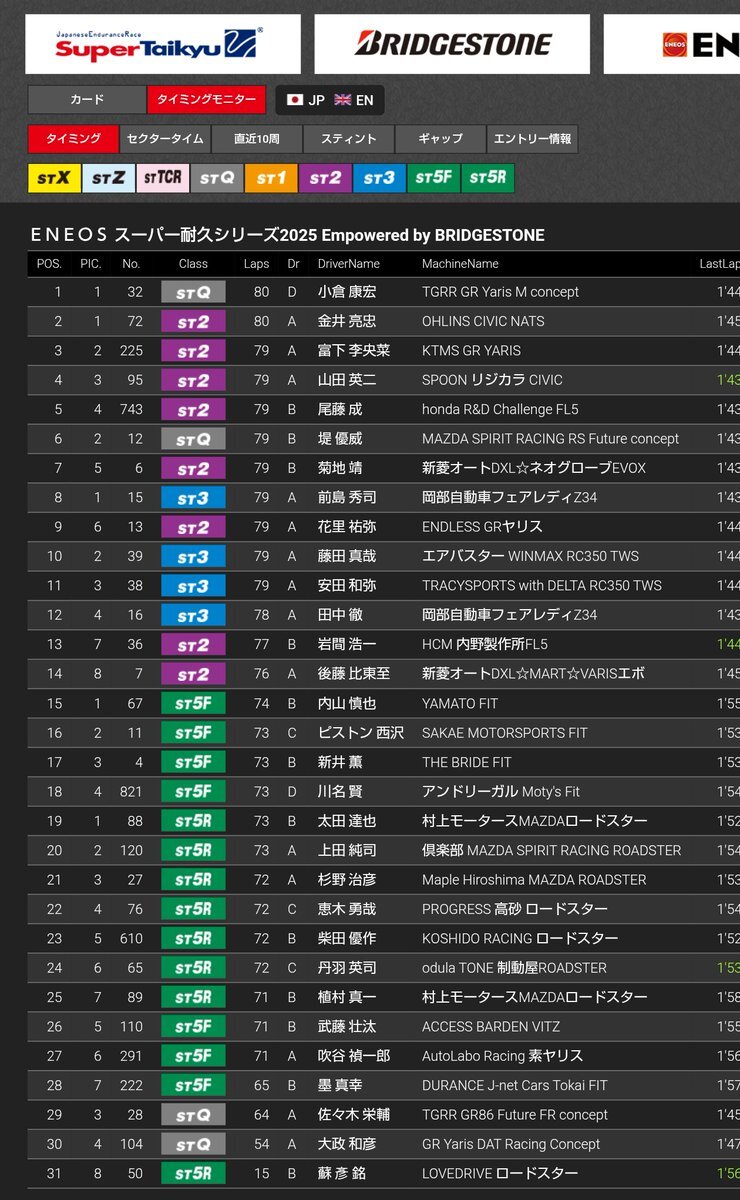
Task: Click the PIC. column header
Action: [91, 264]
